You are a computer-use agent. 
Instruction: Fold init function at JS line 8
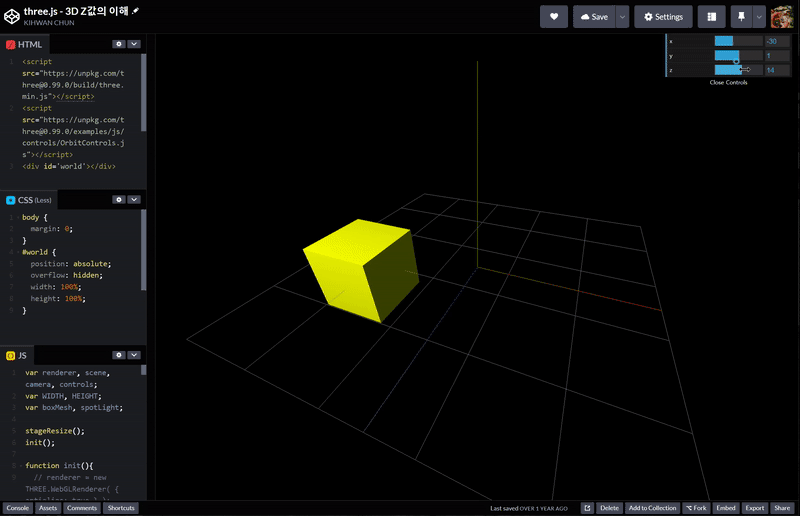point(21,465)
